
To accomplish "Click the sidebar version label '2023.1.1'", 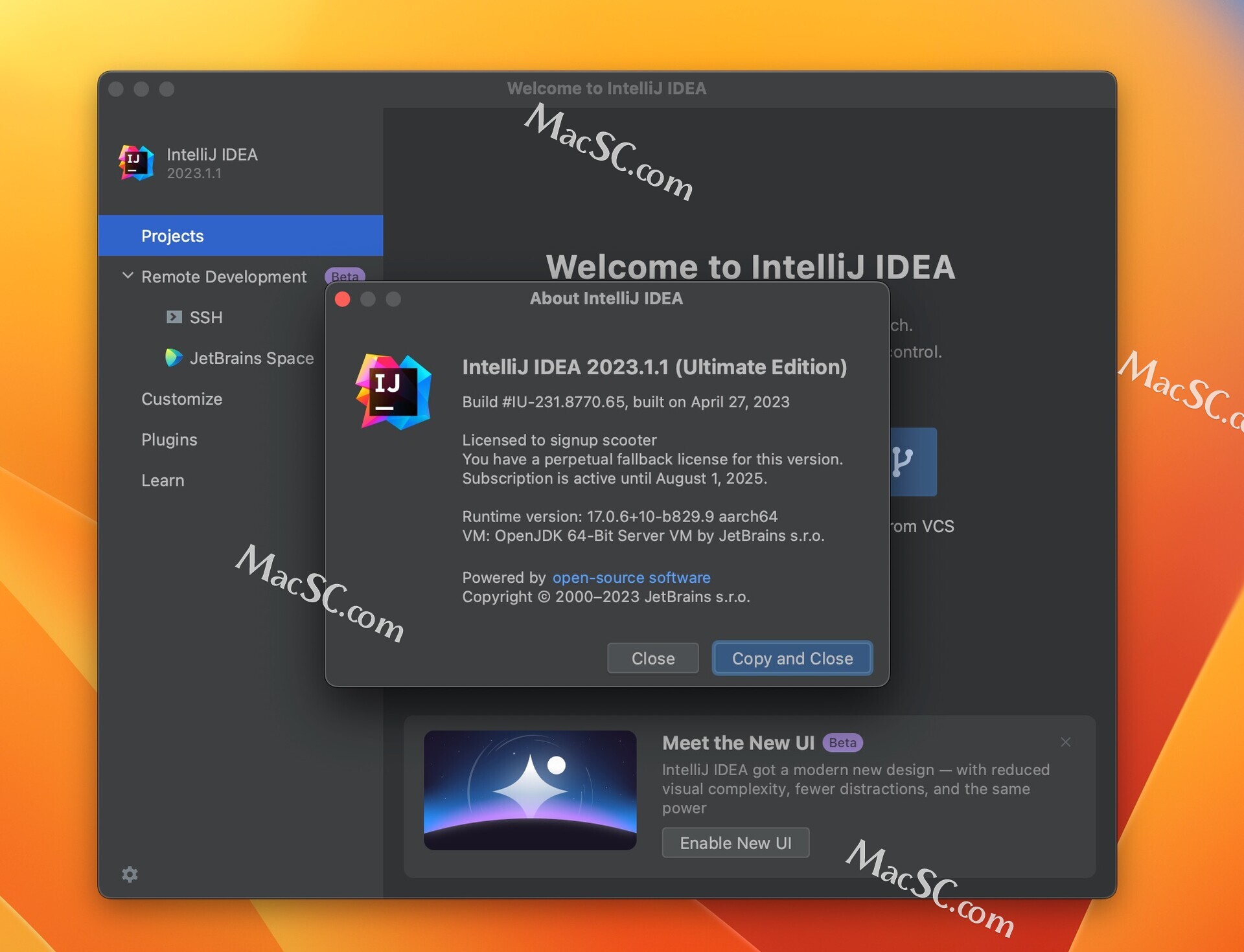I will tap(194, 173).
